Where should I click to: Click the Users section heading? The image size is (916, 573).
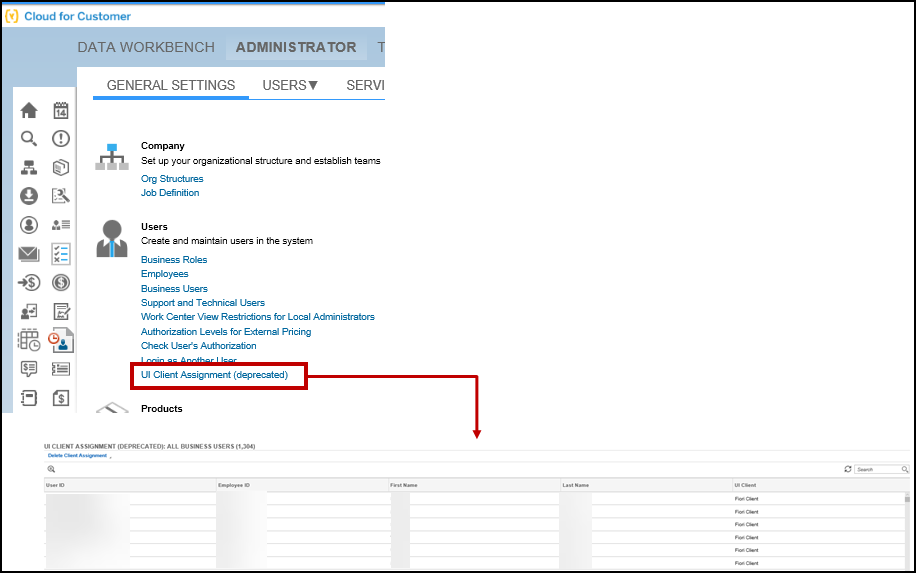pos(154,227)
